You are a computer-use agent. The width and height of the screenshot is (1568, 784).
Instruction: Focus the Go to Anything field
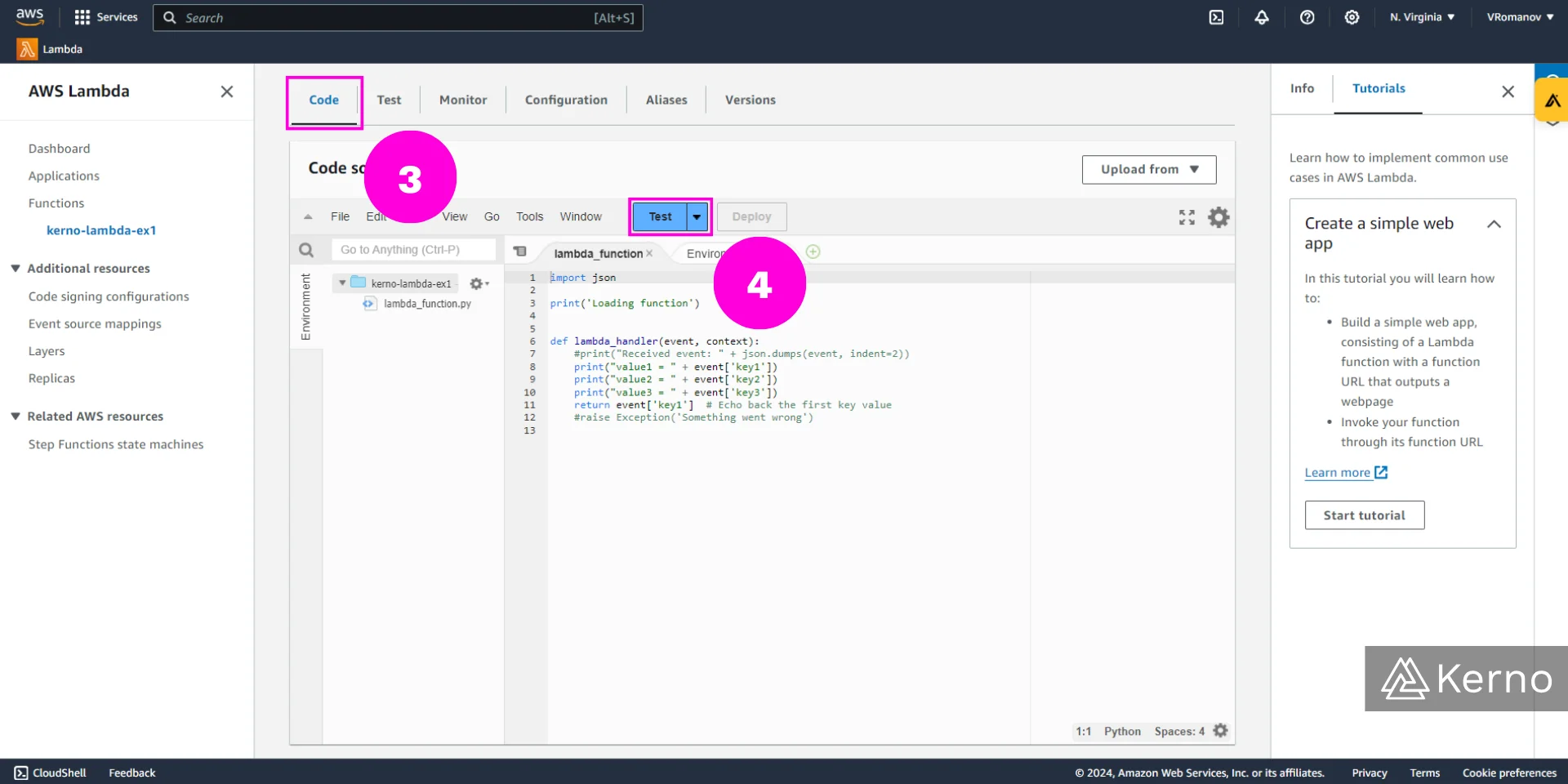point(414,250)
